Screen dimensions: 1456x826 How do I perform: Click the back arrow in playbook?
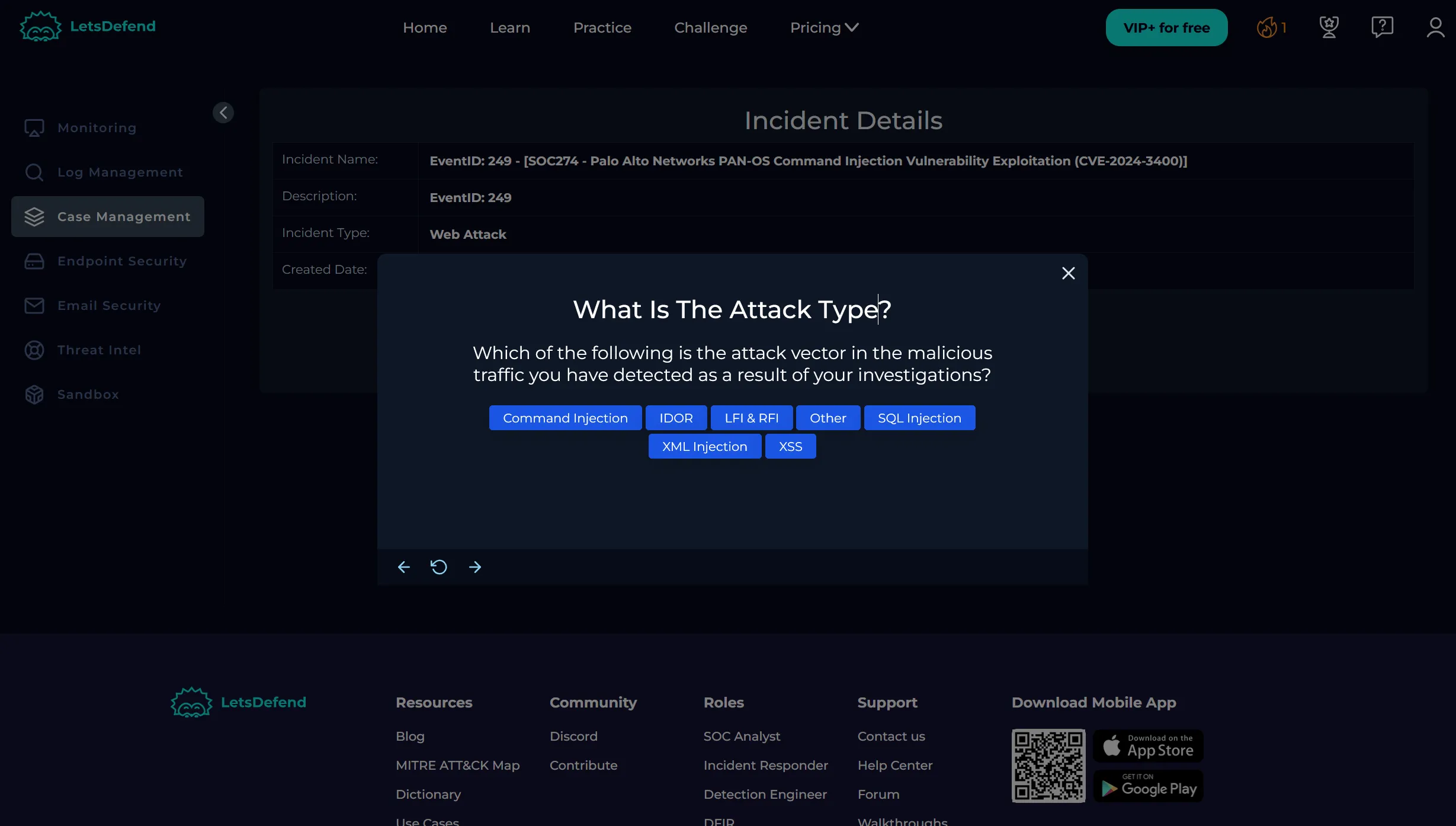403,567
